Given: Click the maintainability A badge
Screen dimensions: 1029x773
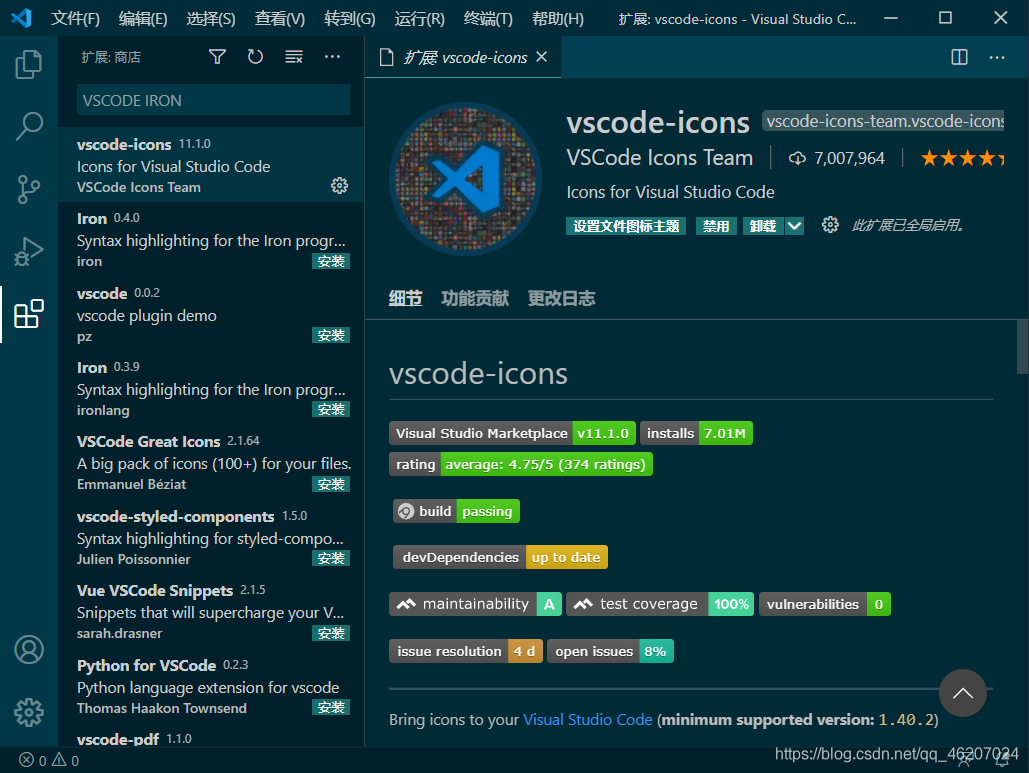Looking at the screenshot, I should (476, 604).
